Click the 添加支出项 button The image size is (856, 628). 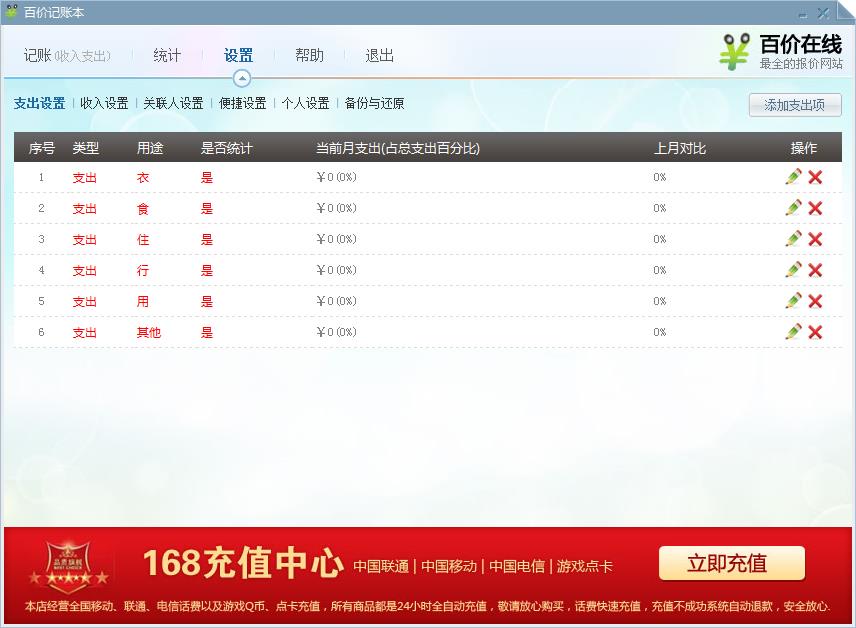tap(795, 105)
